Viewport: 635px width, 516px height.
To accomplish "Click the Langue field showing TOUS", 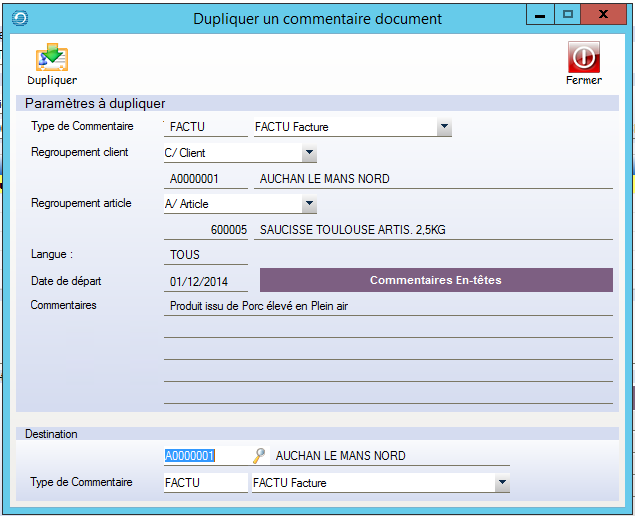I will [205, 255].
